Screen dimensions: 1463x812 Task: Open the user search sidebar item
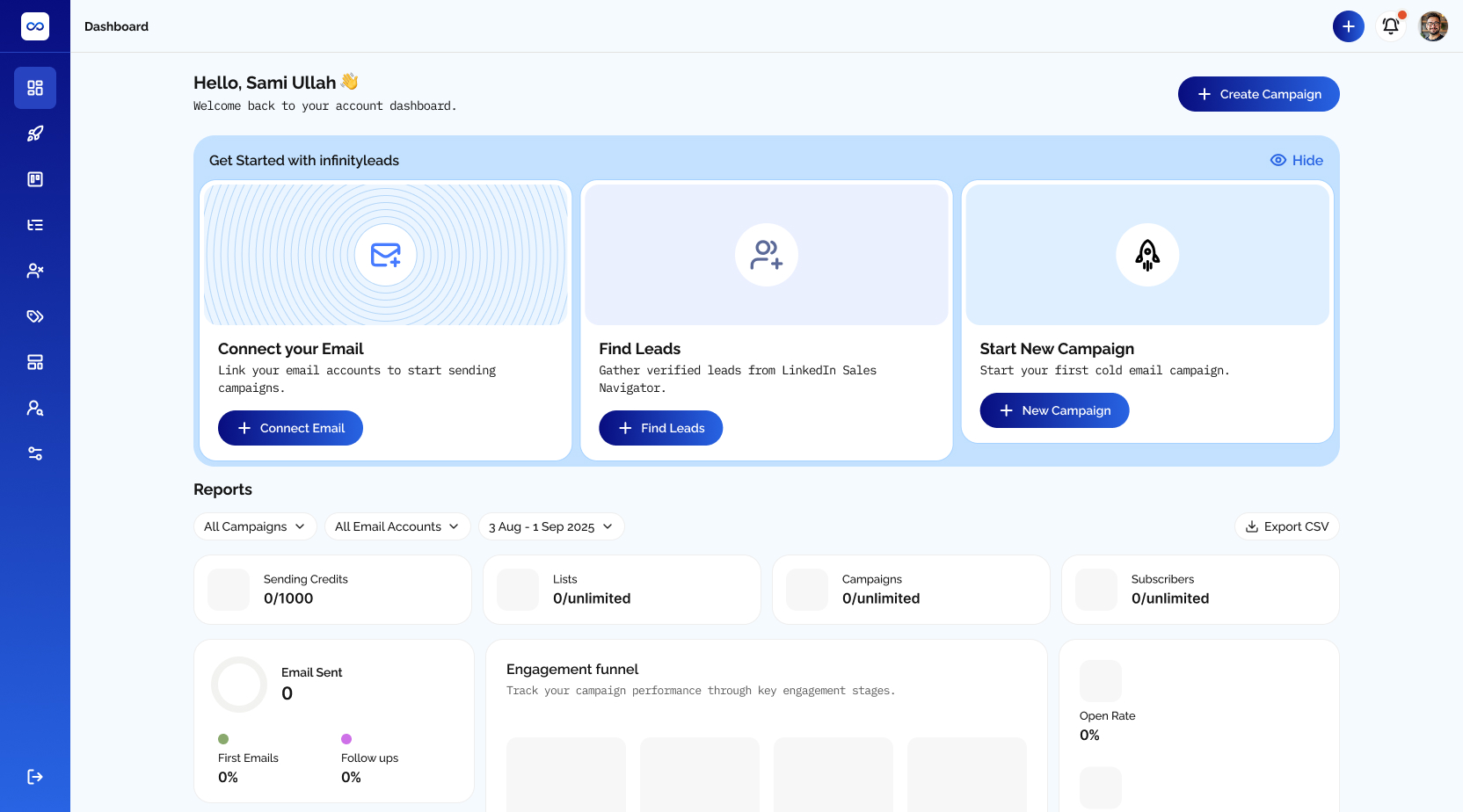pyautogui.click(x=35, y=408)
